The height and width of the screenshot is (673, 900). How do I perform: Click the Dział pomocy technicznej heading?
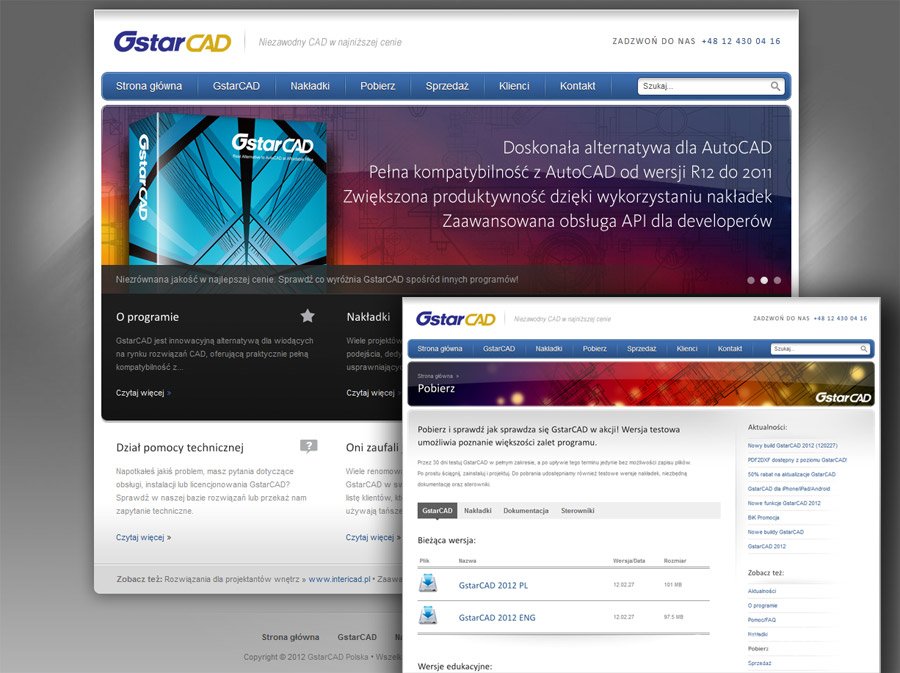[180, 448]
